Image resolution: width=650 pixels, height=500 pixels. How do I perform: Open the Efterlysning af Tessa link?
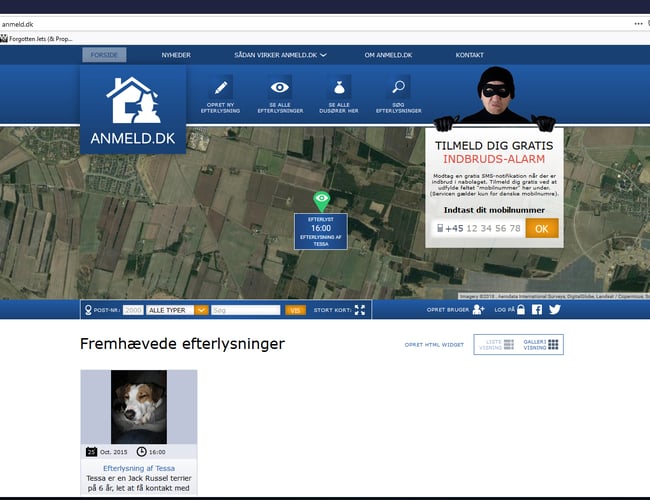click(139, 468)
